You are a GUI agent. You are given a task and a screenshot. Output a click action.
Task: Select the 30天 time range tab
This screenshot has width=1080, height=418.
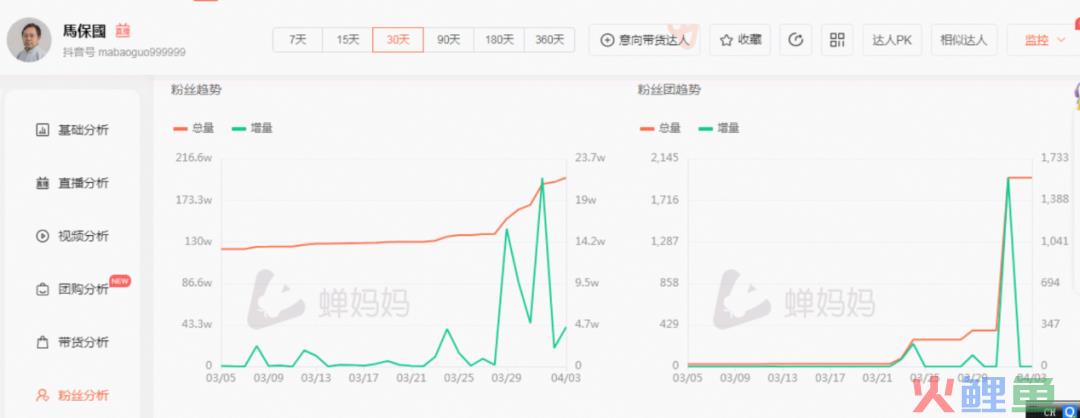pos(398,40)
